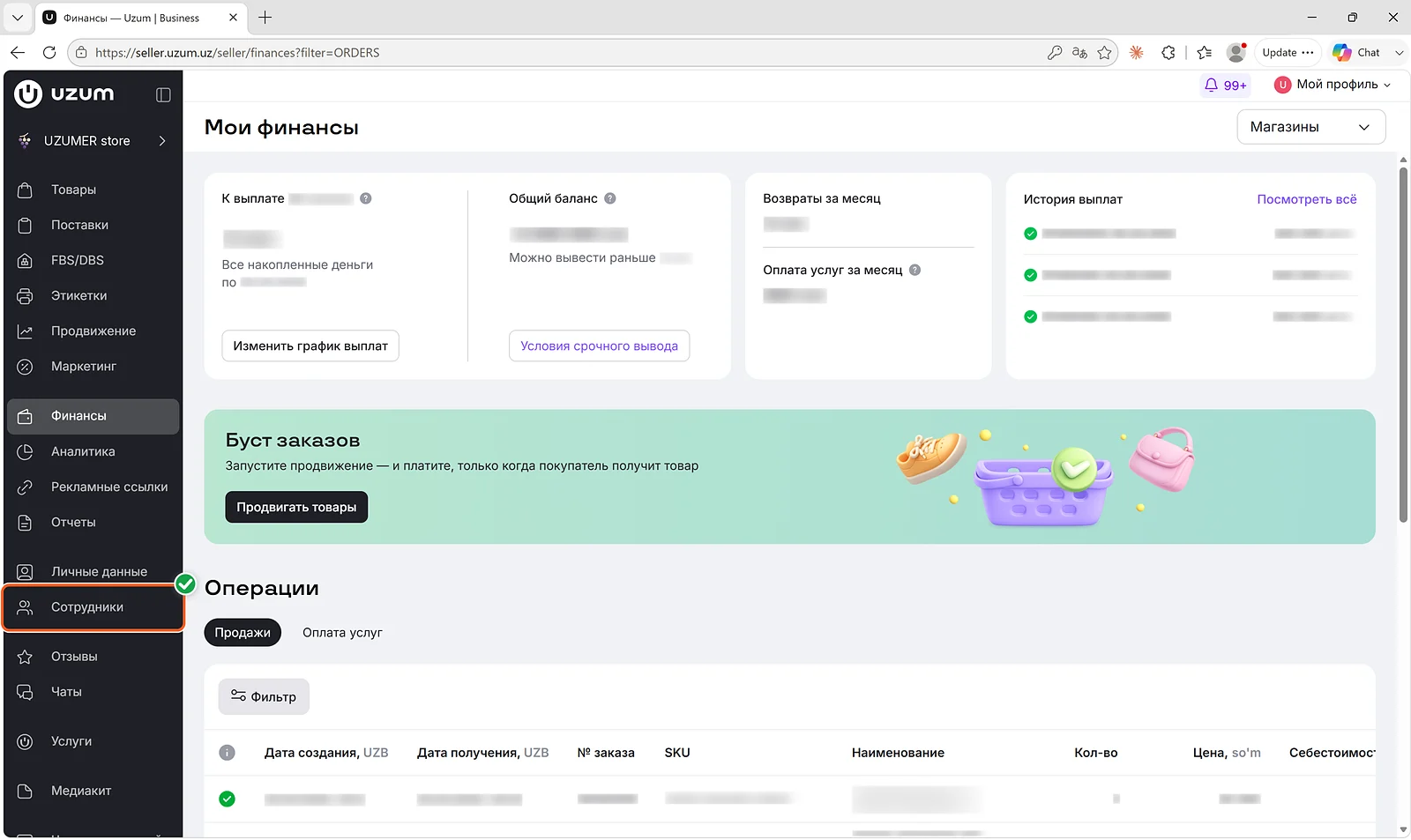The width and height of the screenshot is (1411, 840).
Task: Select the Продажи tab
Action: point(243,633)
